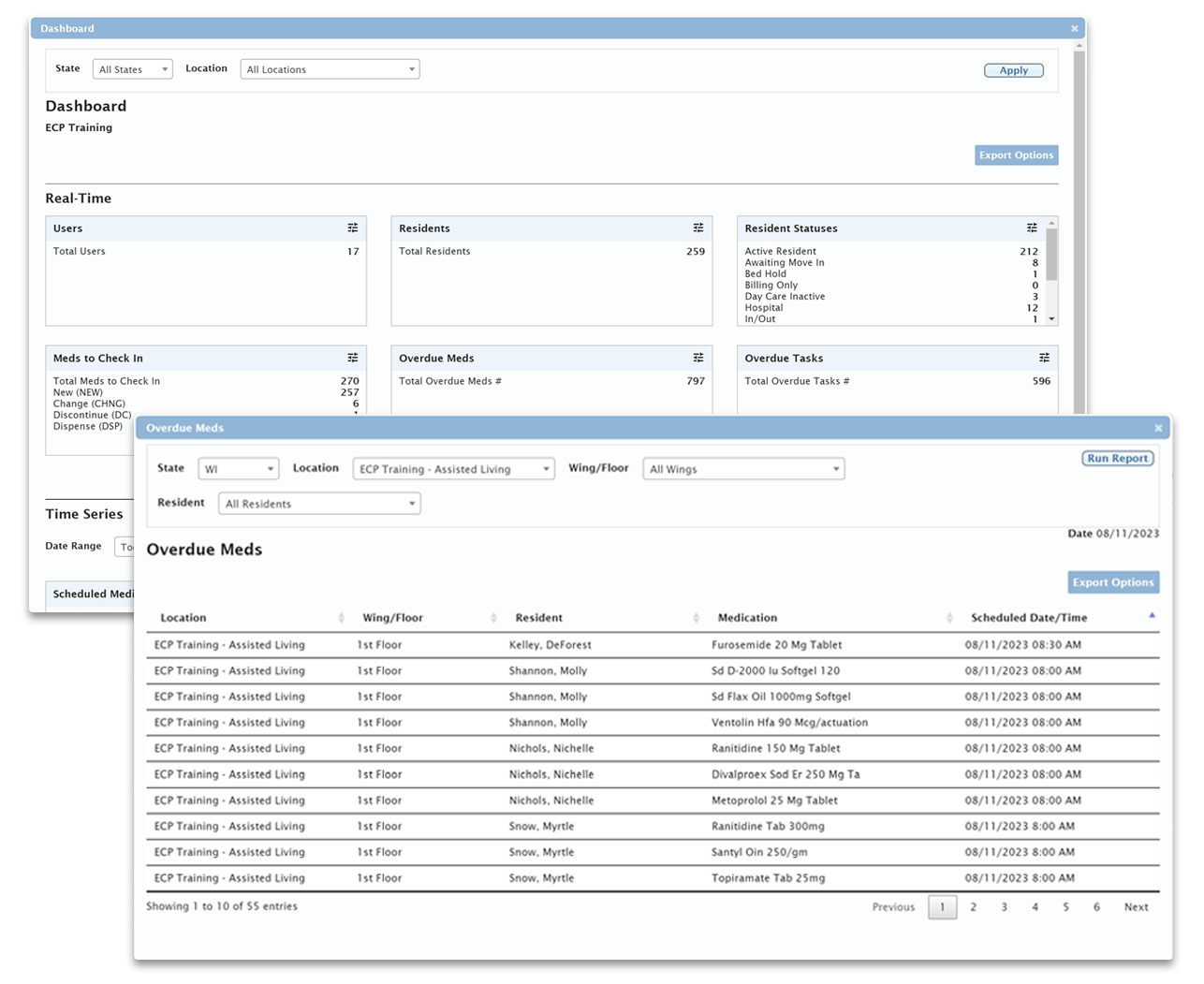Click the filter icon on Meds to Check In
This screenshot has height=984, width=1204.
[353, 357]
